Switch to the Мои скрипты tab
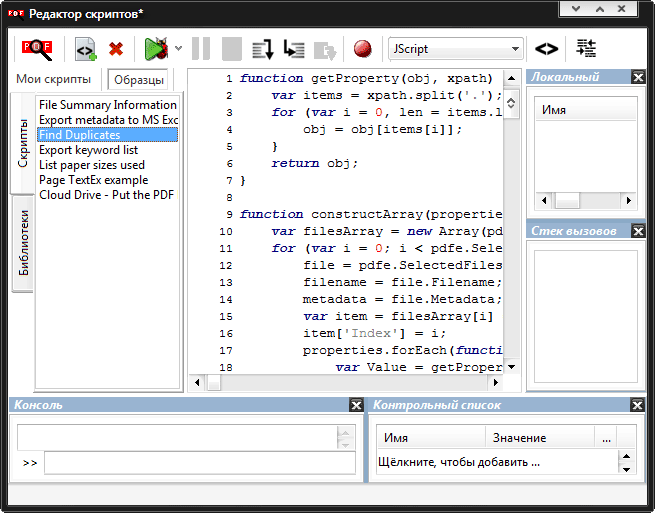The height and width of the screenshot is (513, 655). [53, 79]
